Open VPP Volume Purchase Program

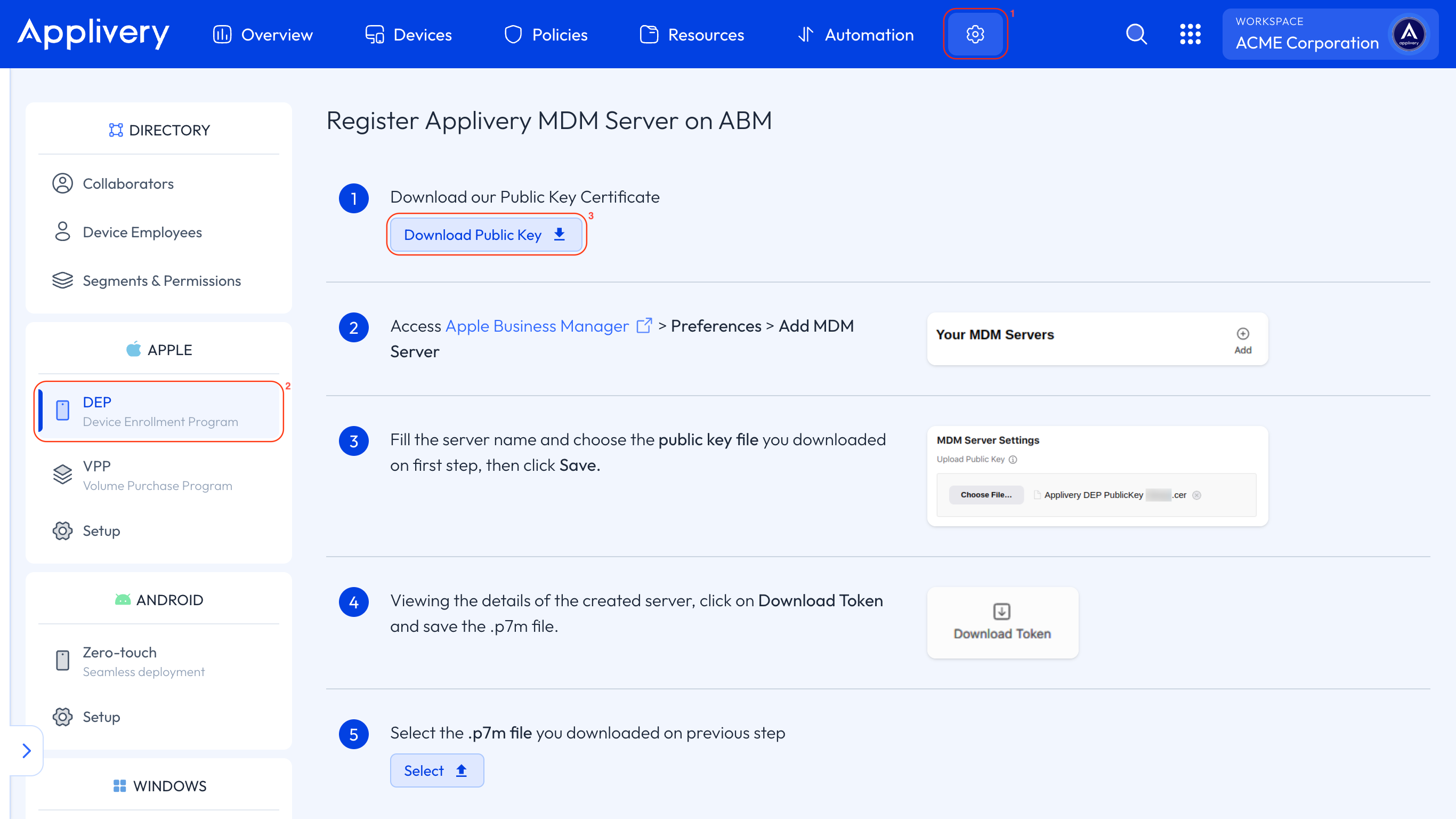point(157,475)
